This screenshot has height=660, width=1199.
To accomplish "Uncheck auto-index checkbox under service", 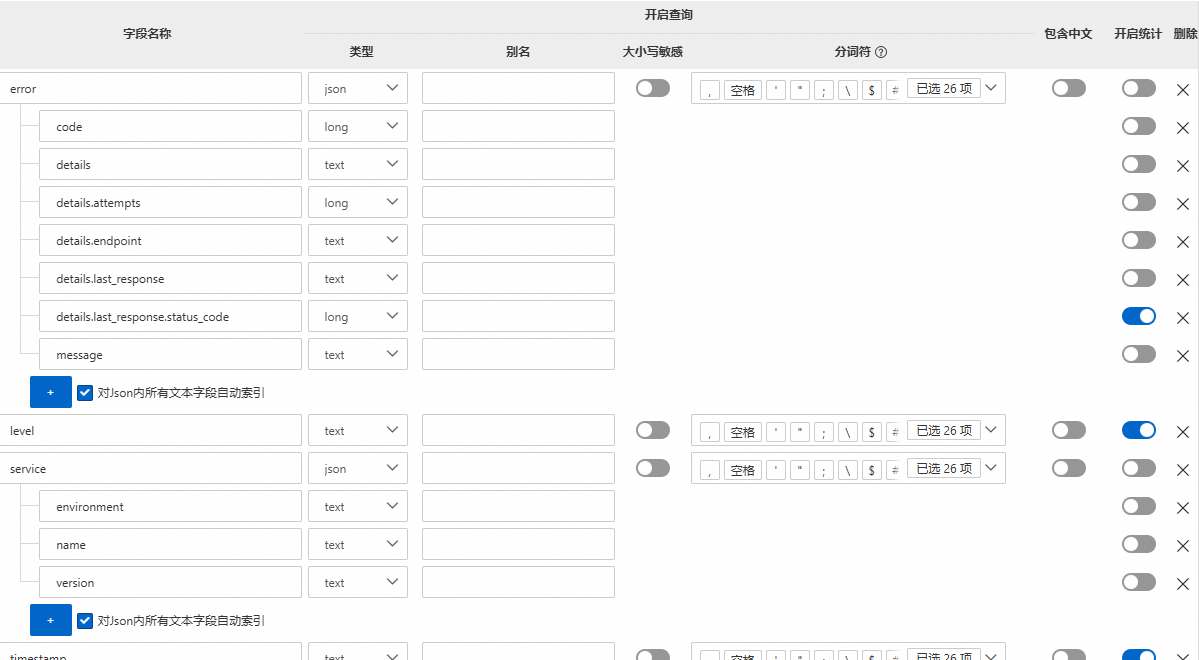I will click(85, 620).
